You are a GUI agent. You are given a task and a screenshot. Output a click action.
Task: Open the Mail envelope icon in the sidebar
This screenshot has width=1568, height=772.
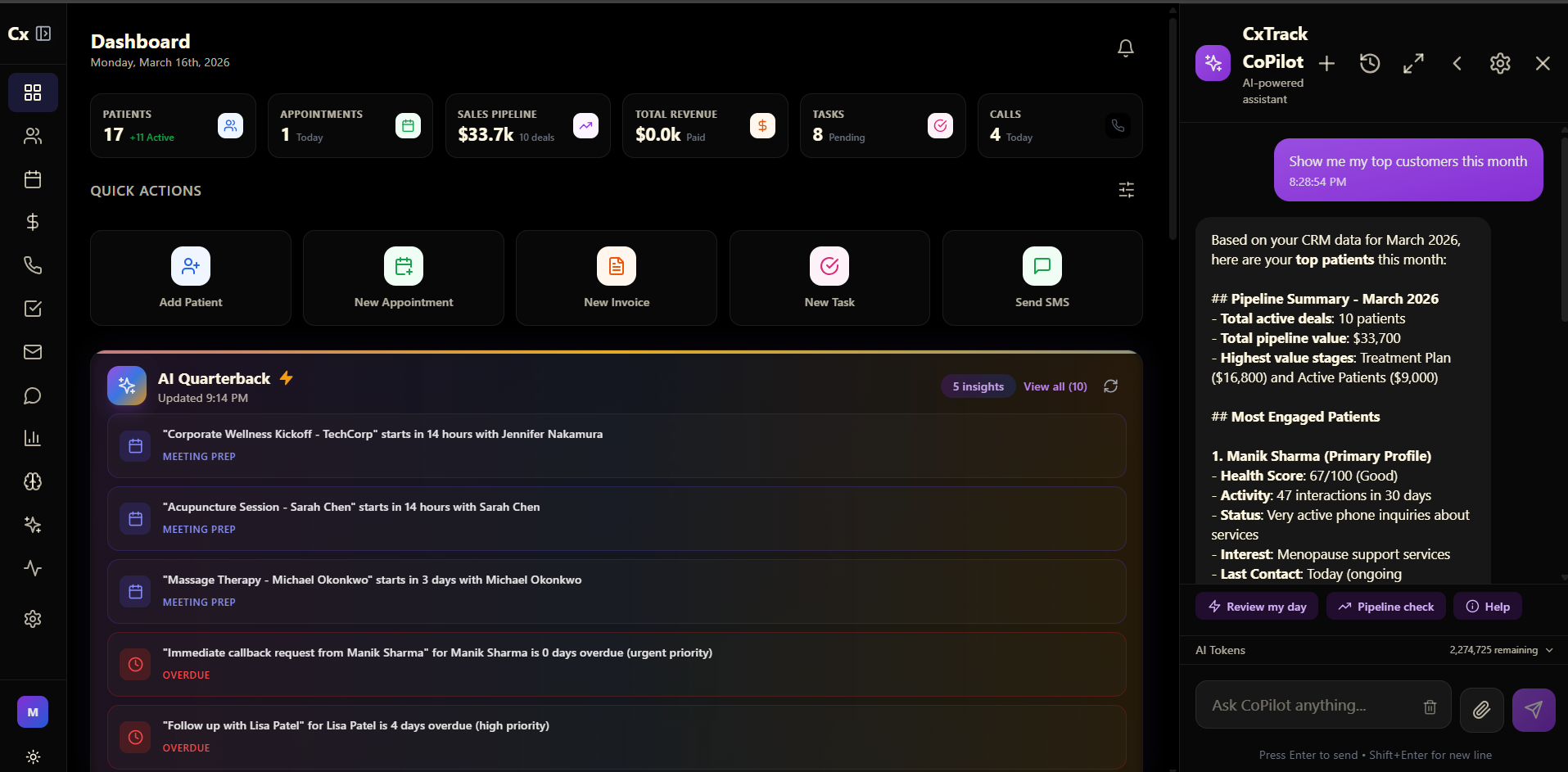(32, 351)
